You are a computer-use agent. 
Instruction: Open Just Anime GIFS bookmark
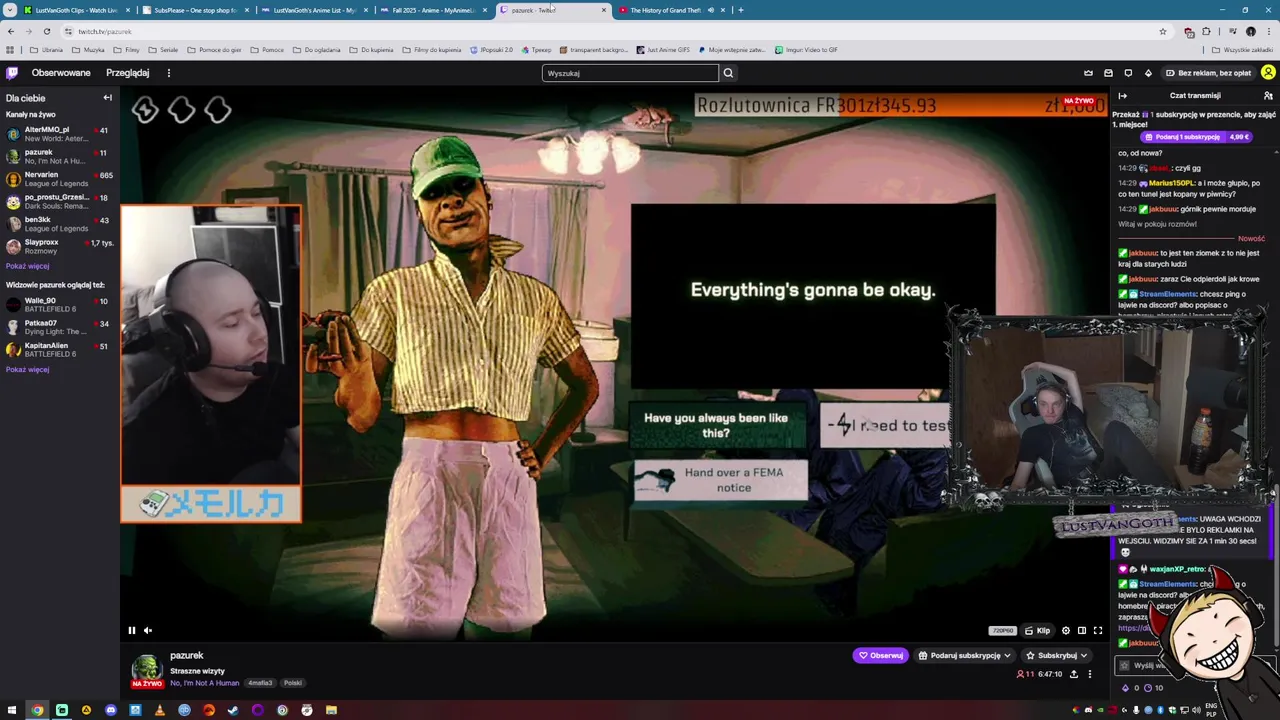click(x=662, y=50)
